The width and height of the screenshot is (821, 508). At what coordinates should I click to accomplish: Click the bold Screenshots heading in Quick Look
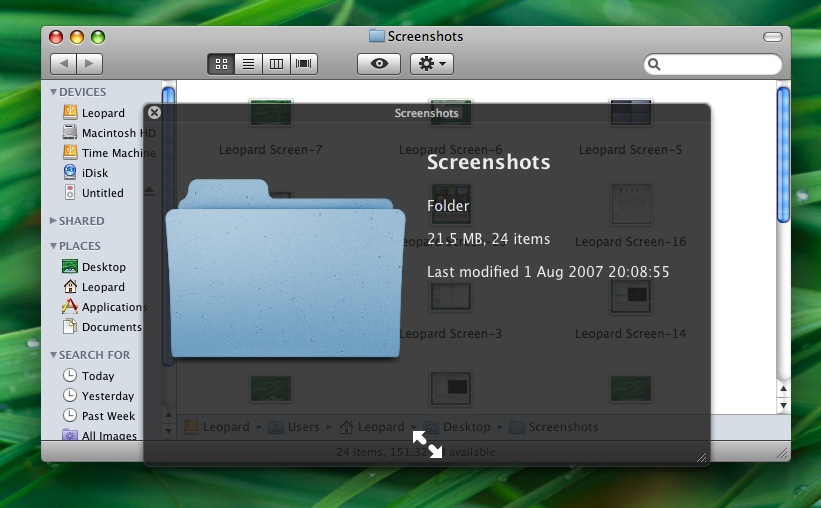click(x=489, y=162)
